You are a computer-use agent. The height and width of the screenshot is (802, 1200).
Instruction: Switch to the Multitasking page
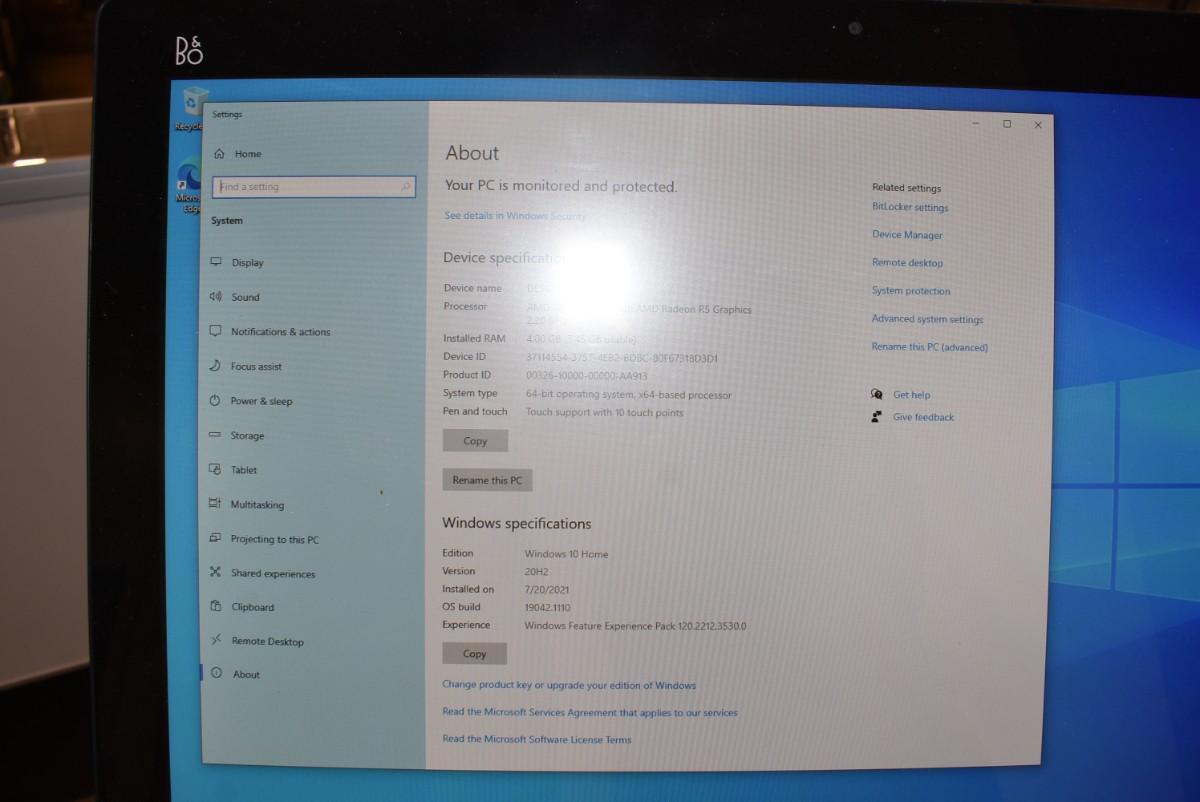click(257, 505)
